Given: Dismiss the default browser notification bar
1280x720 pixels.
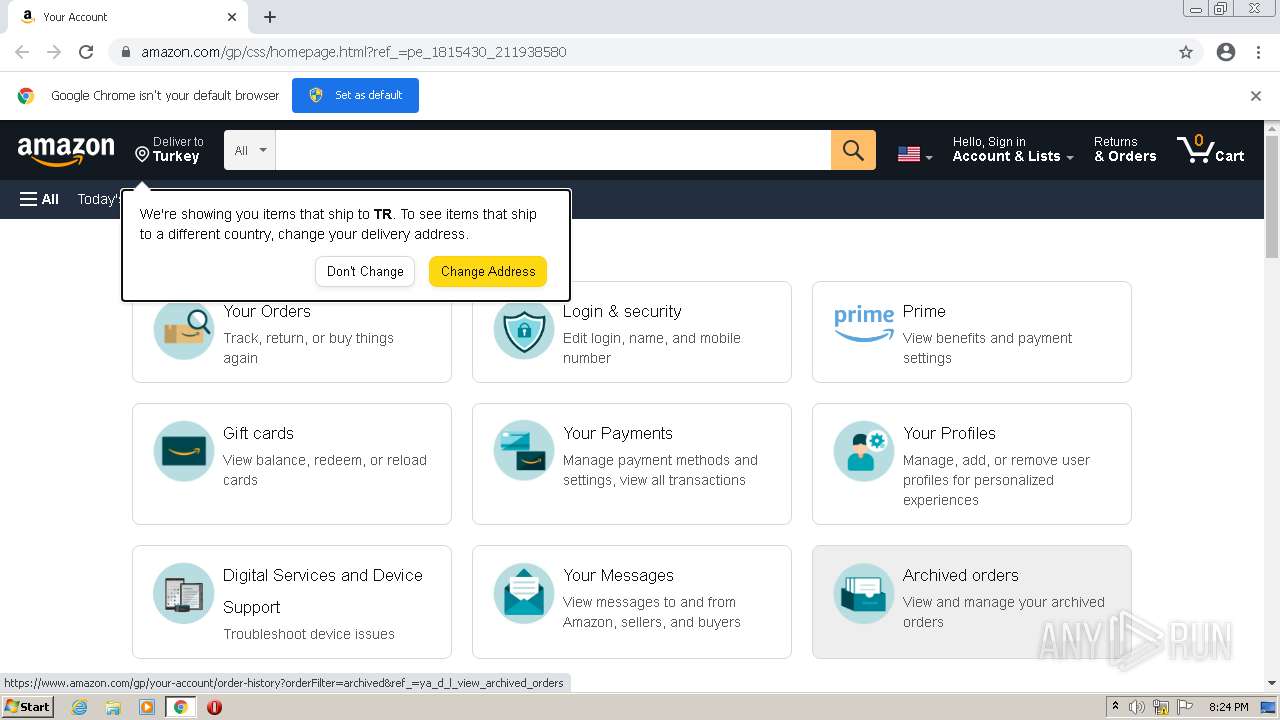Looking at the screenshot, I should pyautogui.click(x=1256, y=96).
